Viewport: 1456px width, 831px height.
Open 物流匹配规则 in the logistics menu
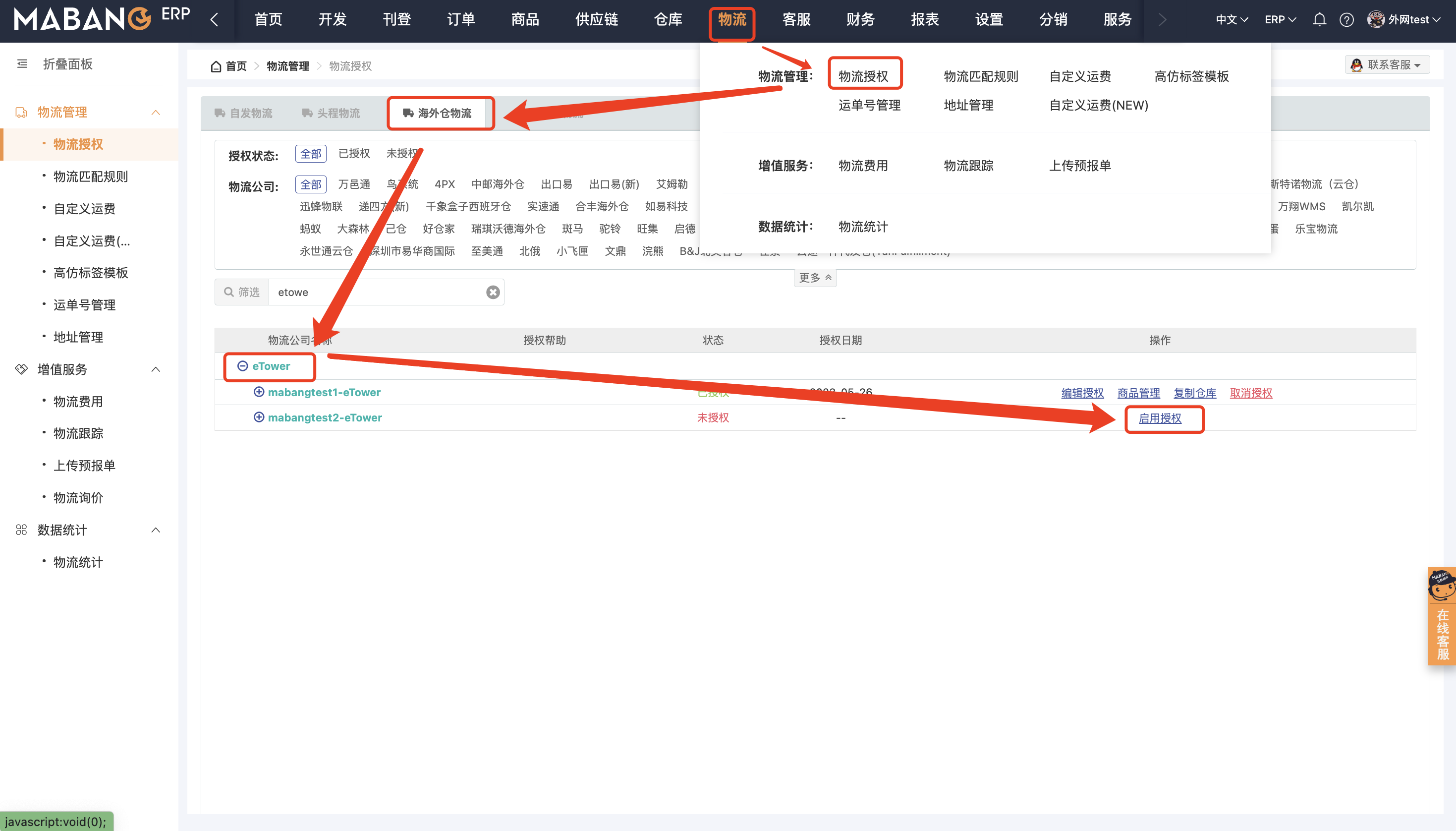pos(980,76)
